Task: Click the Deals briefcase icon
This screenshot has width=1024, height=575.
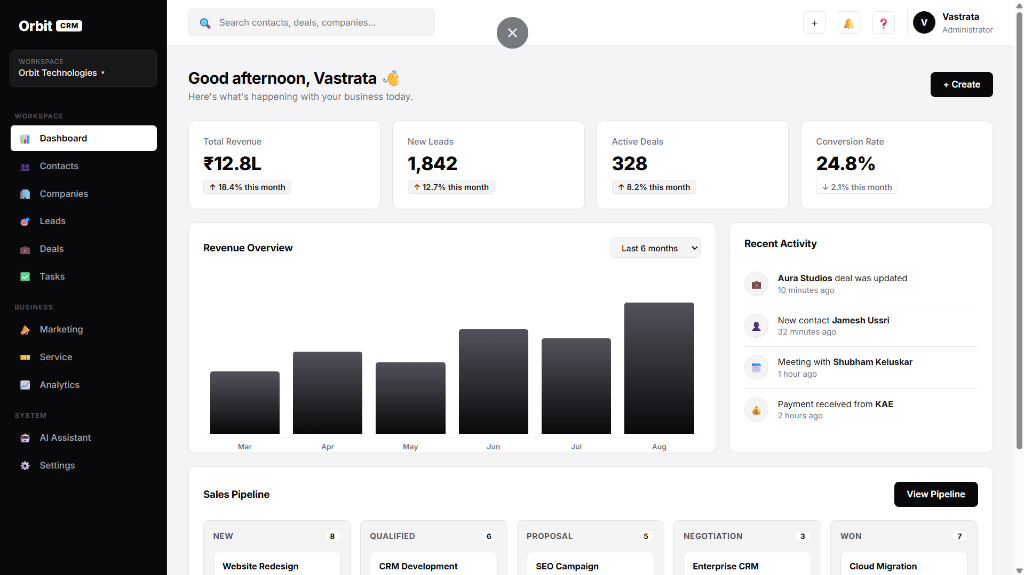Action: (25, 250)
